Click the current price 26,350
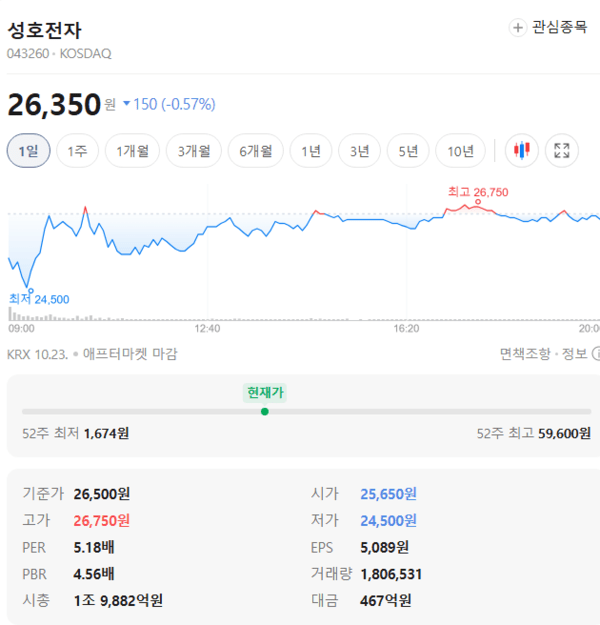 coord(54,104)
